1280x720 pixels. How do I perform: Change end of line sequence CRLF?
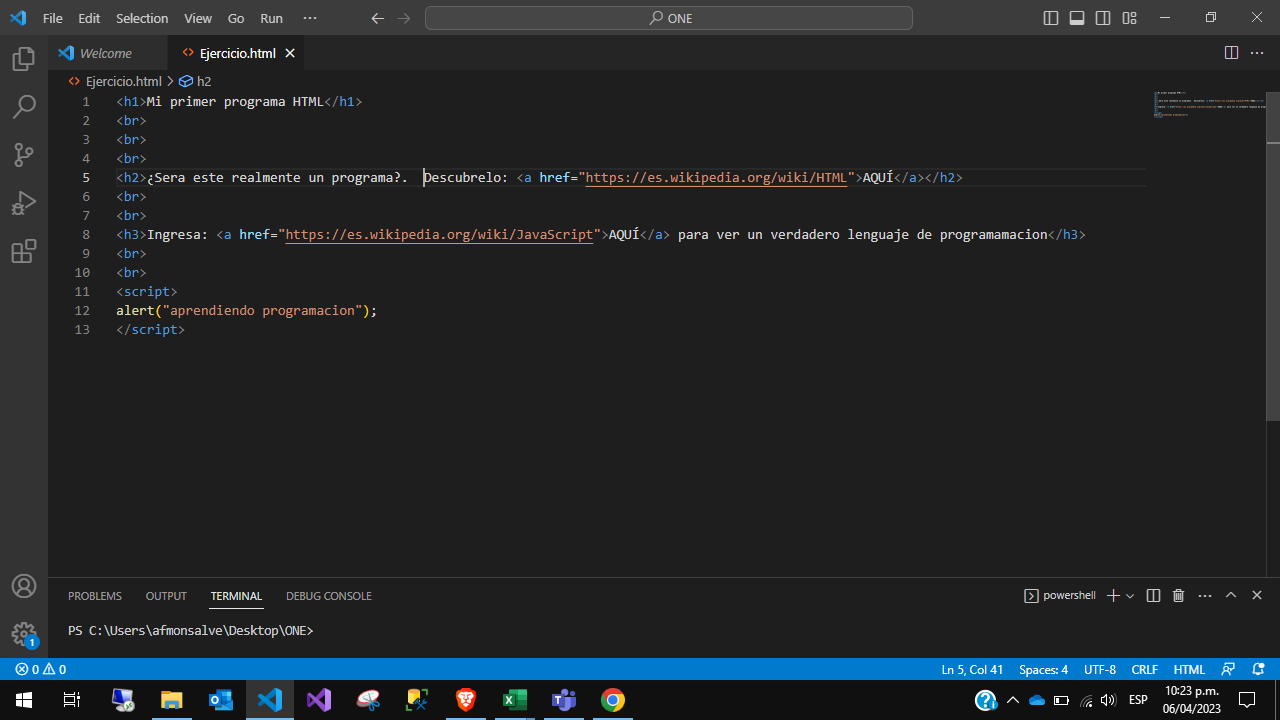tap(1145, 670)
